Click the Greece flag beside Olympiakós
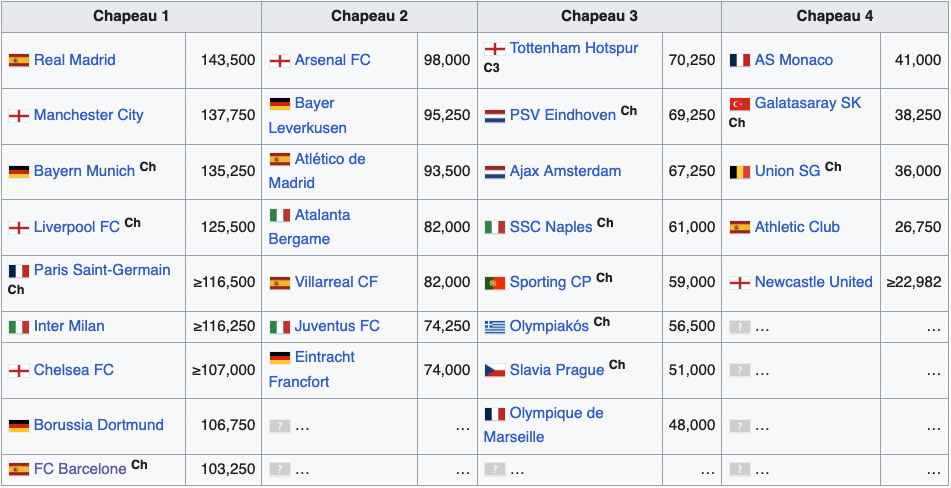This screenshot has height=488, width=951. (495, 327)
